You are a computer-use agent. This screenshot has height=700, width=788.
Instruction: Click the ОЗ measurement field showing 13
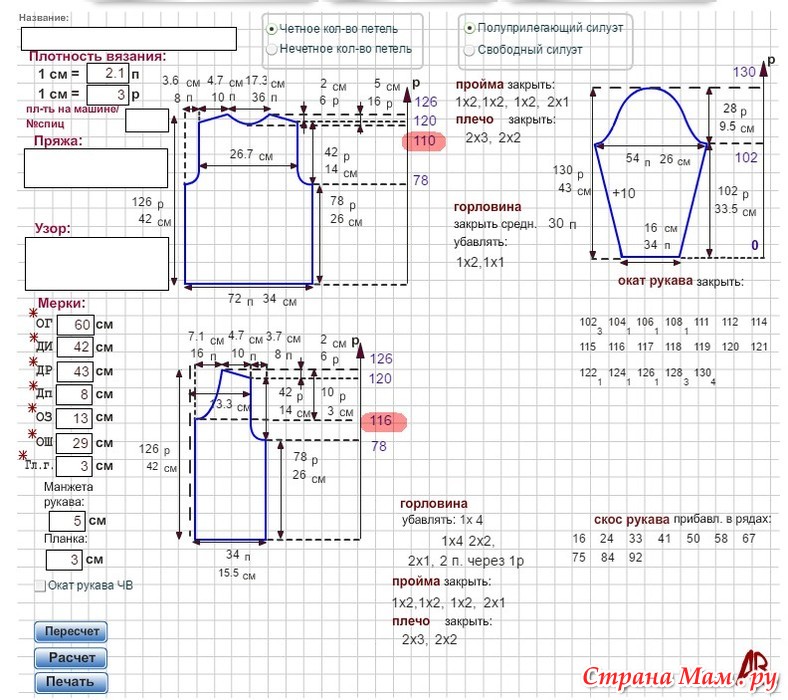click(x=74, y=418)
